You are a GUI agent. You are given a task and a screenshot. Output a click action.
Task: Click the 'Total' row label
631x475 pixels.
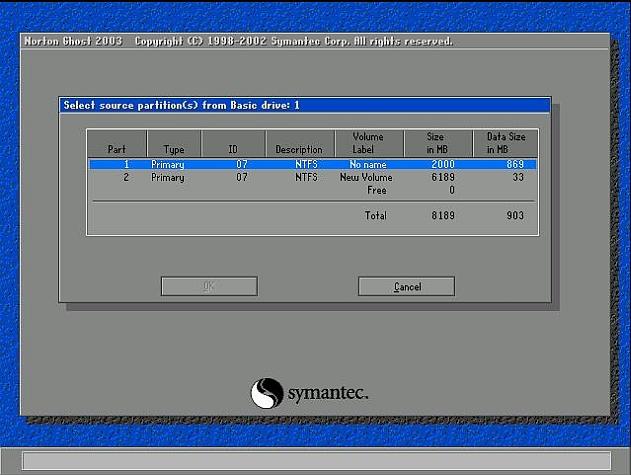(x=375, y=215)
